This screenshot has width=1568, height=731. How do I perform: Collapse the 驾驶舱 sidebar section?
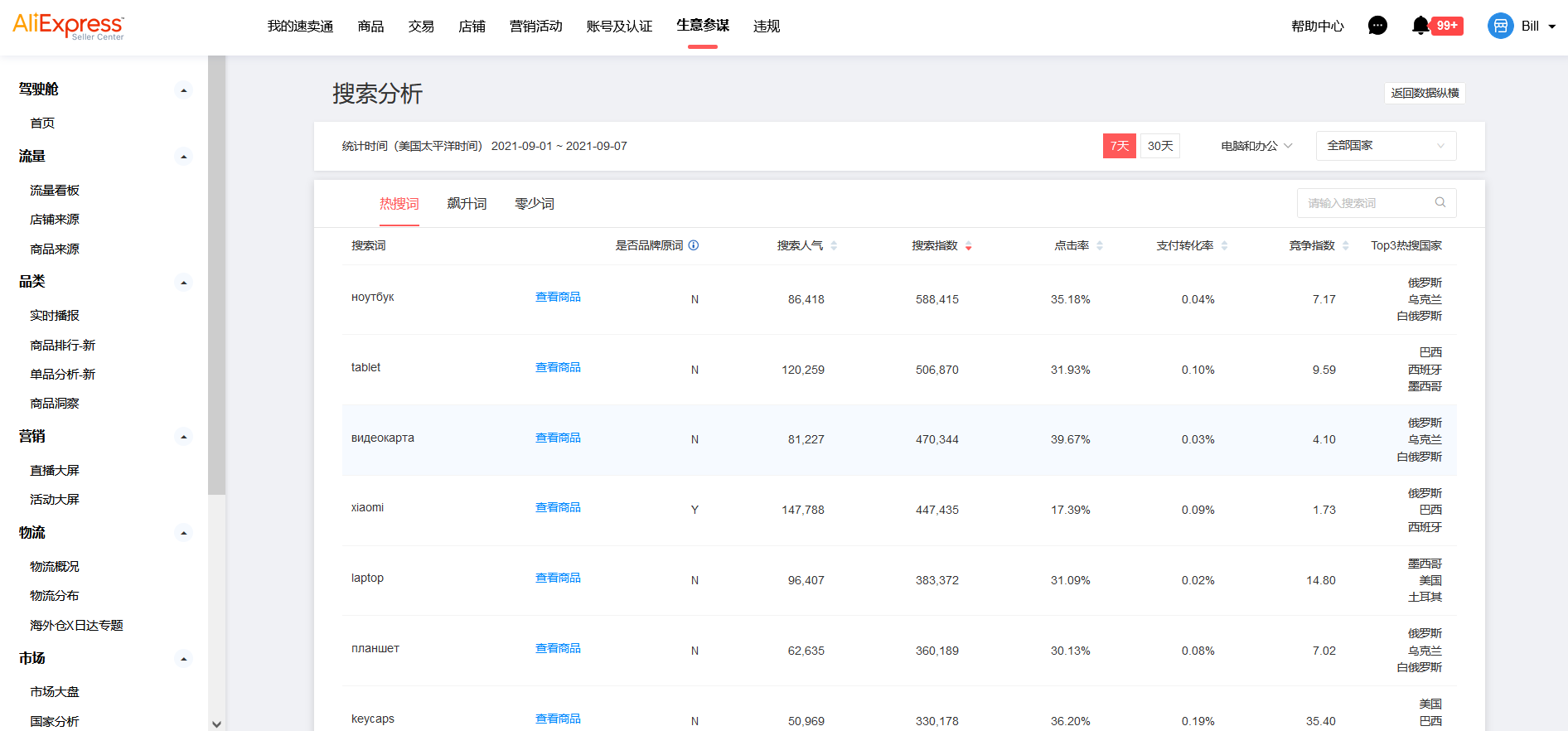pos(184,90)
